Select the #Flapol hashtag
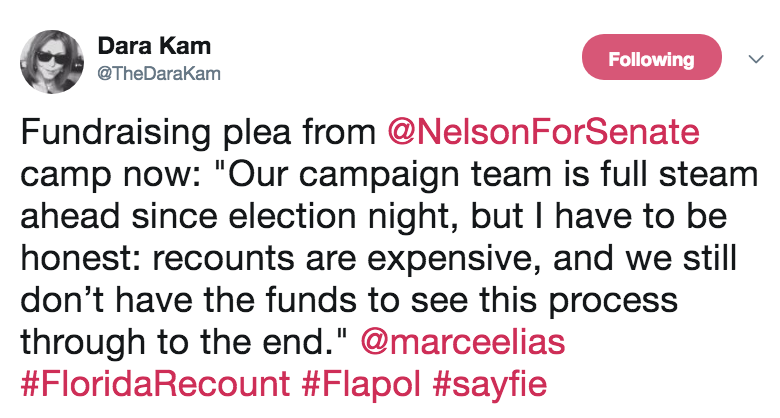This screenshot has height=418, width=780. 361,384
